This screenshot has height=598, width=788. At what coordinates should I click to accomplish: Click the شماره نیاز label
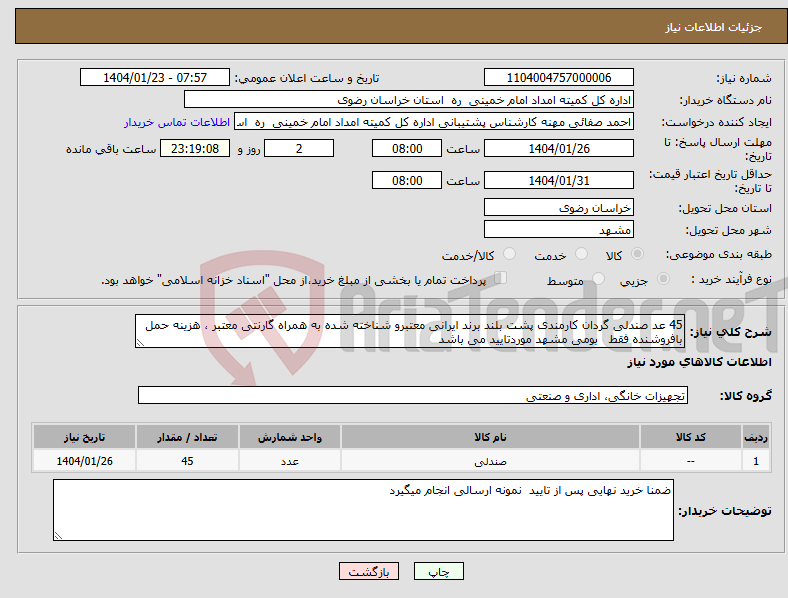coord(744,78)
